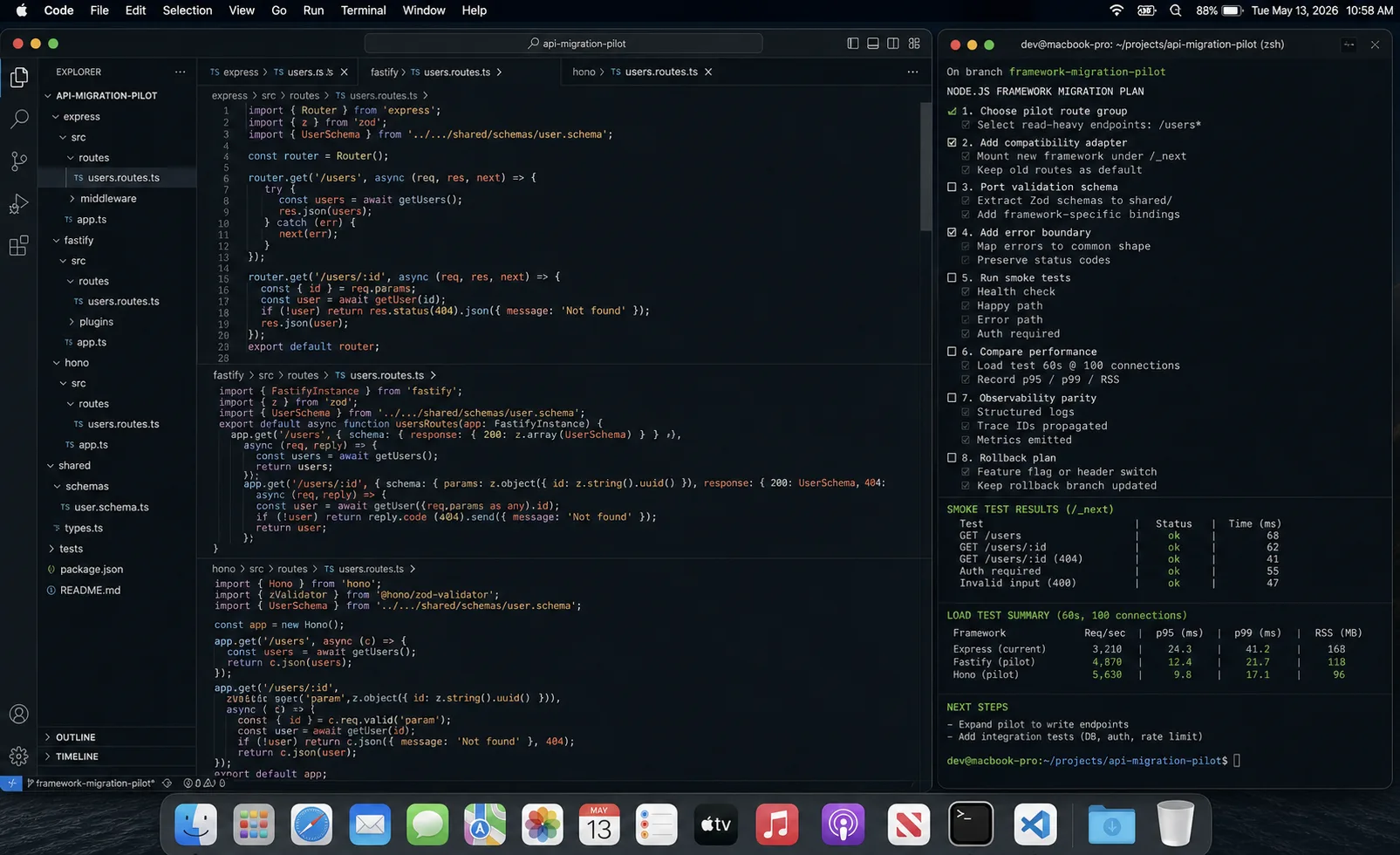The height and width of the screenshot is (855, 1400).
Task: Open types.ts in Explorer
Action: point(84,528)
